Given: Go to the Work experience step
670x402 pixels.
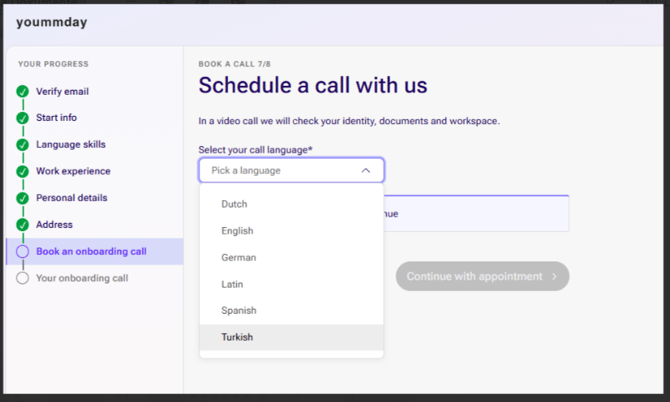Looking at the screenshot, I should [73, 171].
